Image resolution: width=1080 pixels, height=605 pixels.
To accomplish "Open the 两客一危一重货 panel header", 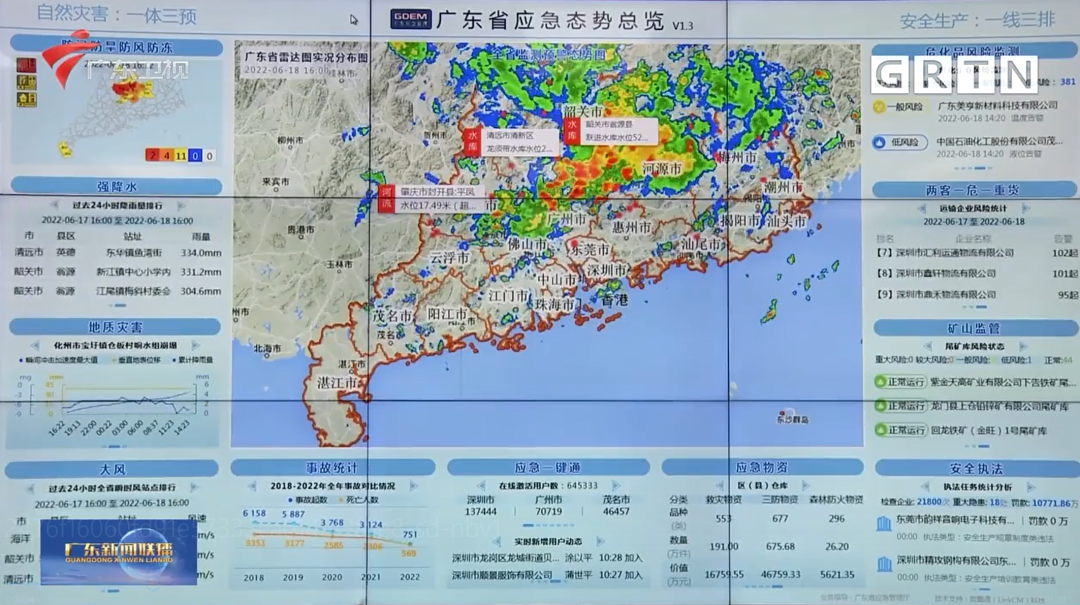I will point(973,189).
